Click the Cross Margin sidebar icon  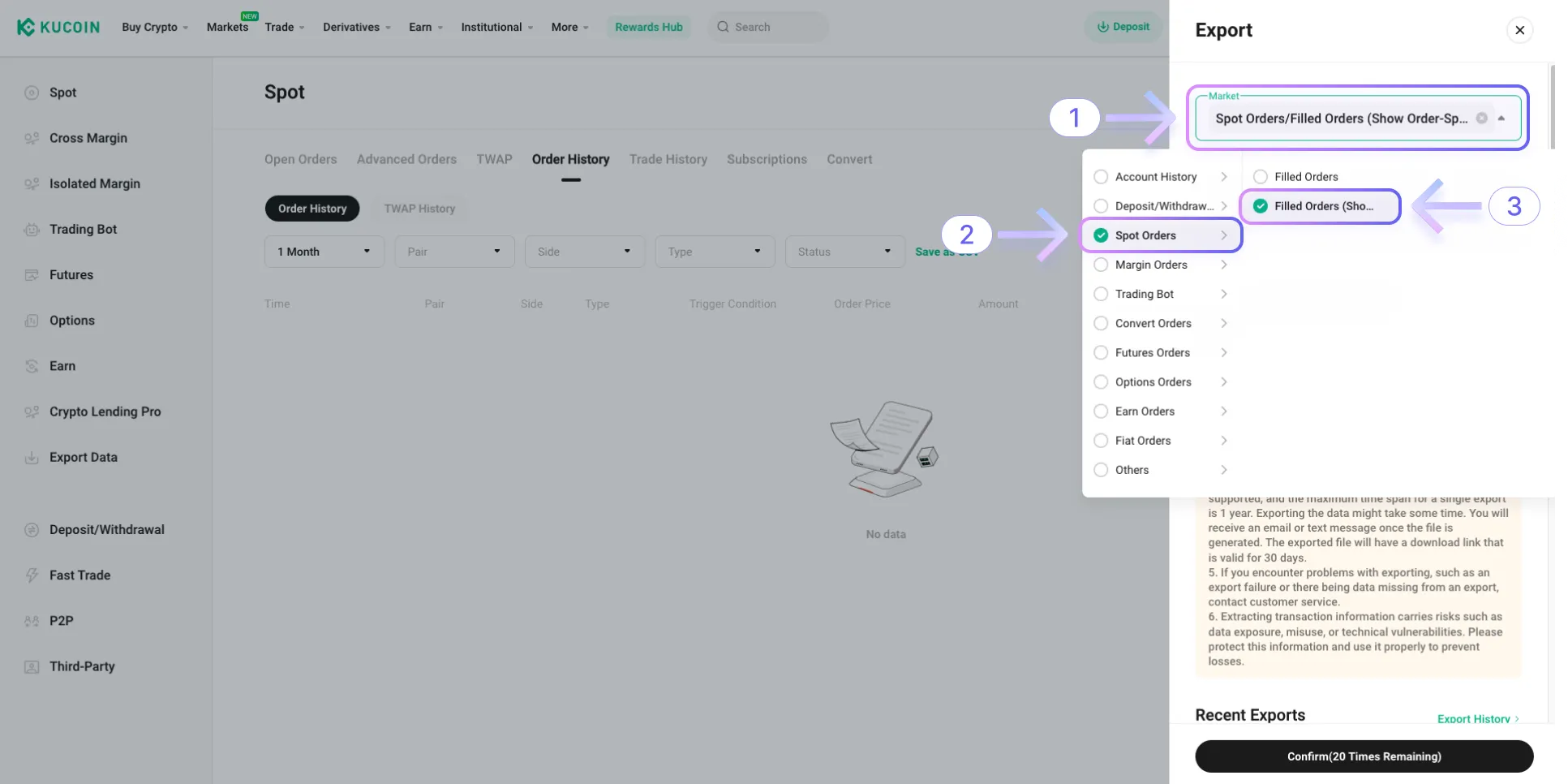(32, 138)
